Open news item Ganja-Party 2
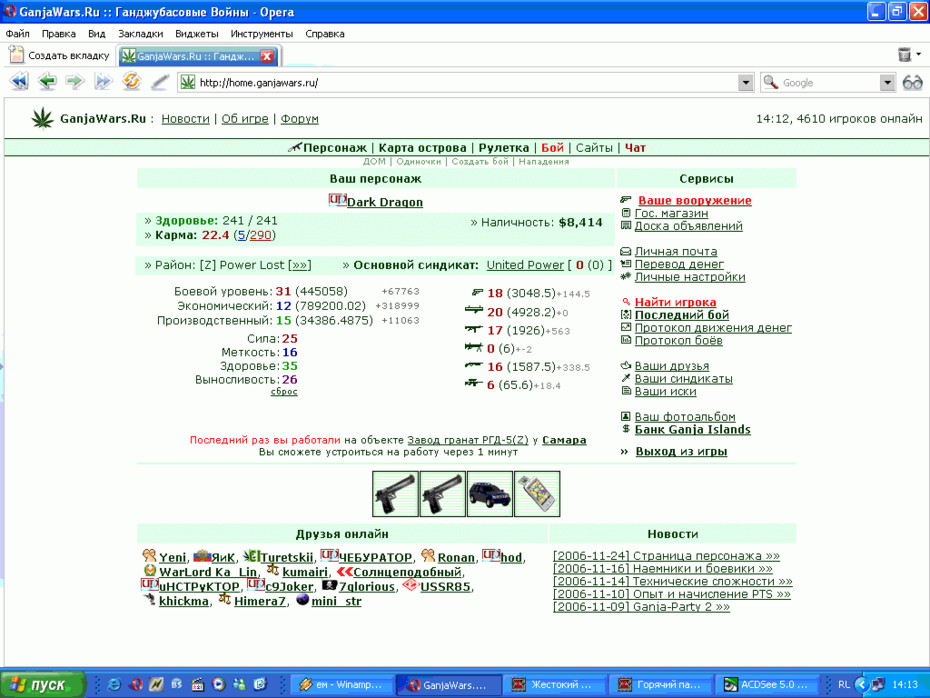 click(x=641, y=607)
